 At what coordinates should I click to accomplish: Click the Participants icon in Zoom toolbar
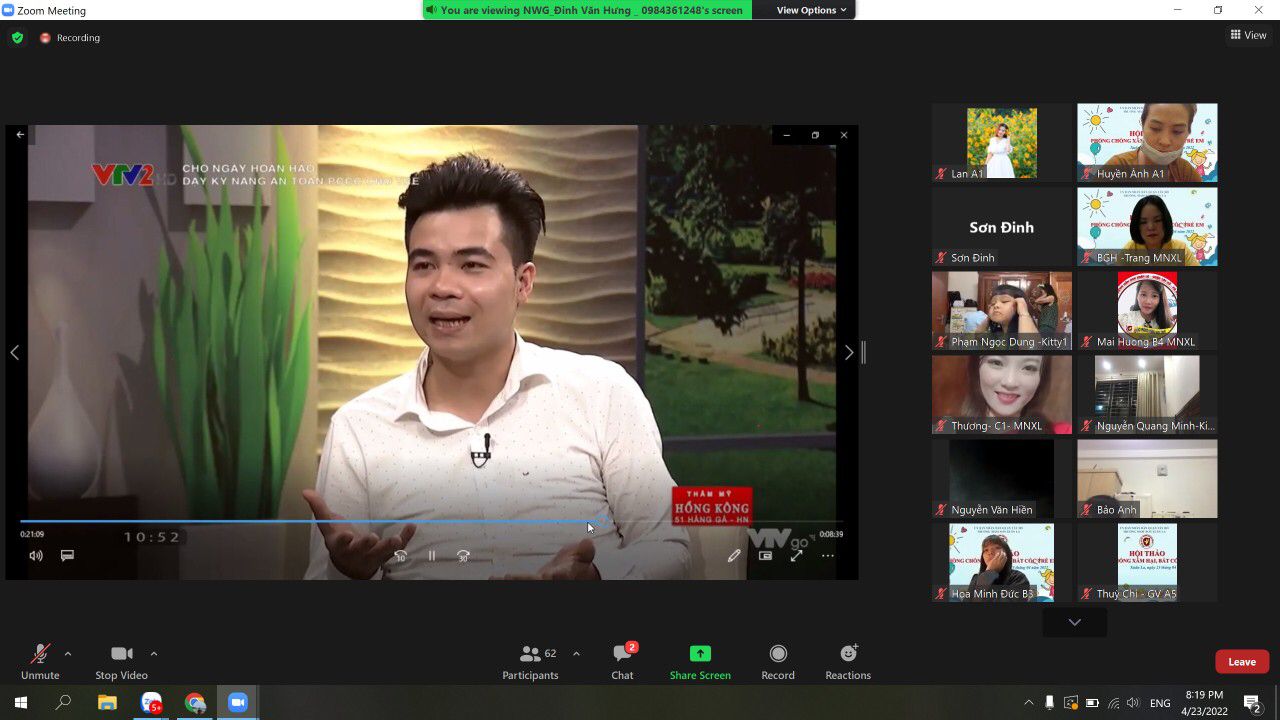coord(531,654)
